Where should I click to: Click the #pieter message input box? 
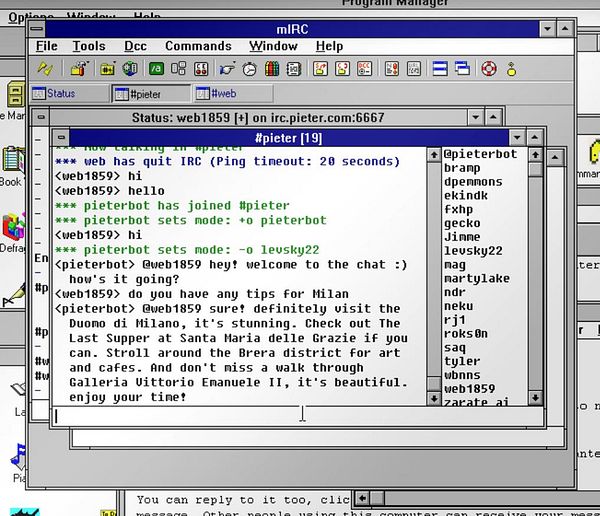click(297, 416)
